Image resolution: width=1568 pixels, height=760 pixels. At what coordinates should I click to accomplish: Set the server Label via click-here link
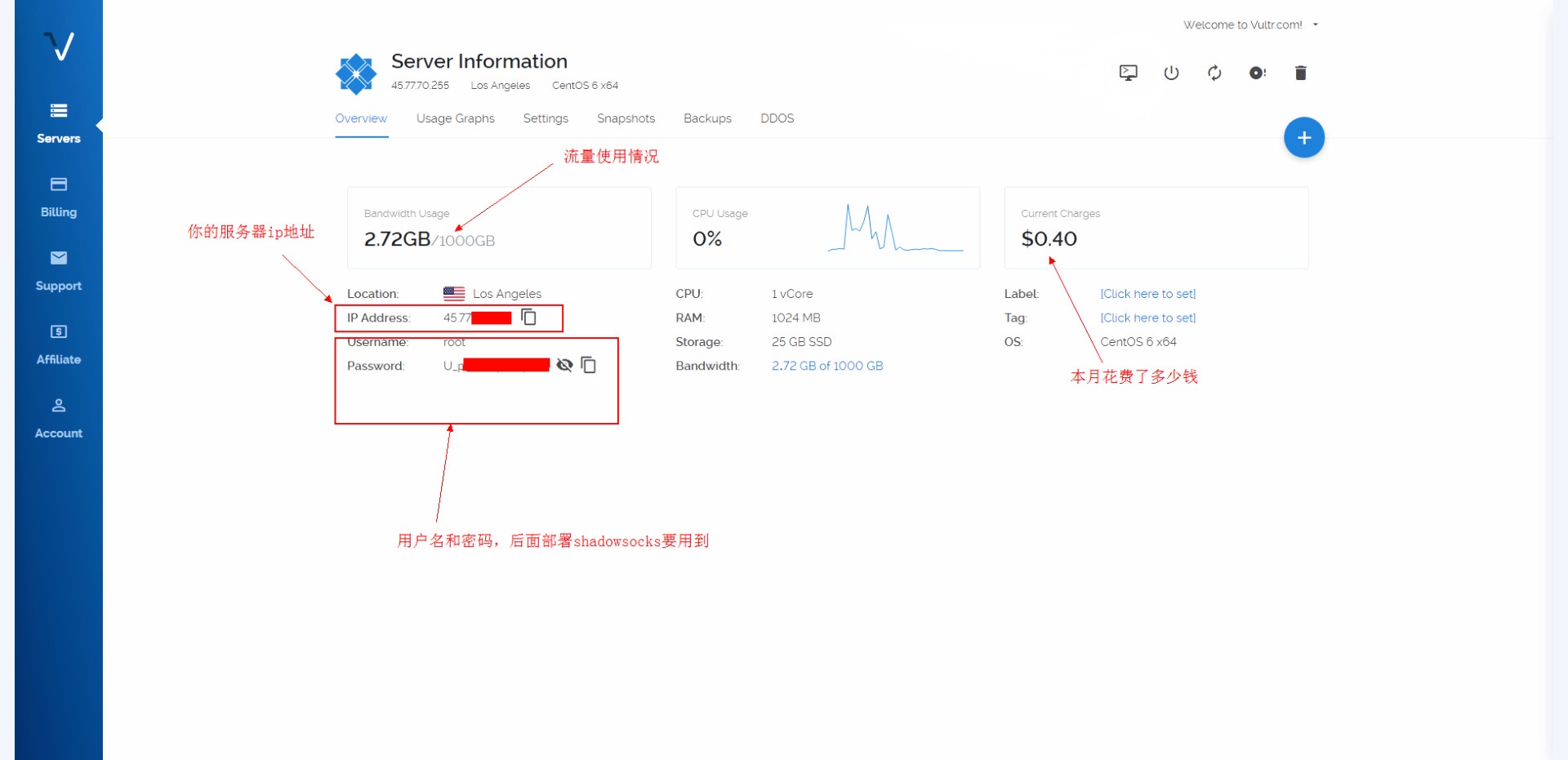point(1147,294)
